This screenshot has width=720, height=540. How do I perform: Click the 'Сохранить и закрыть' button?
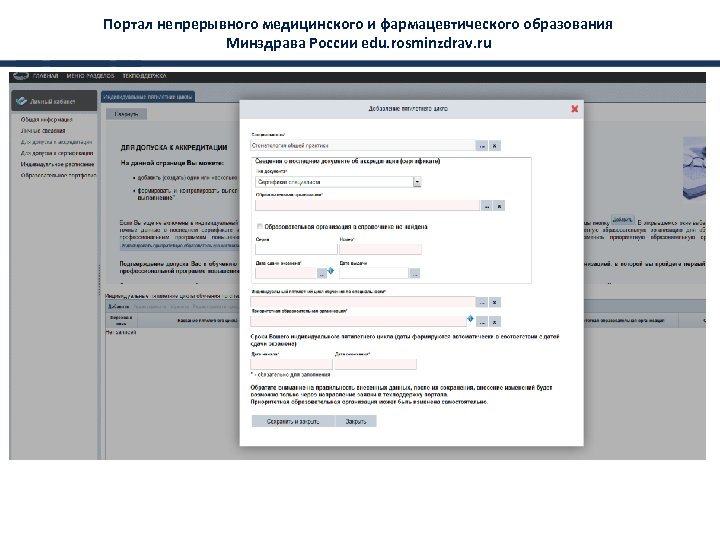click(x=293, y=421)
